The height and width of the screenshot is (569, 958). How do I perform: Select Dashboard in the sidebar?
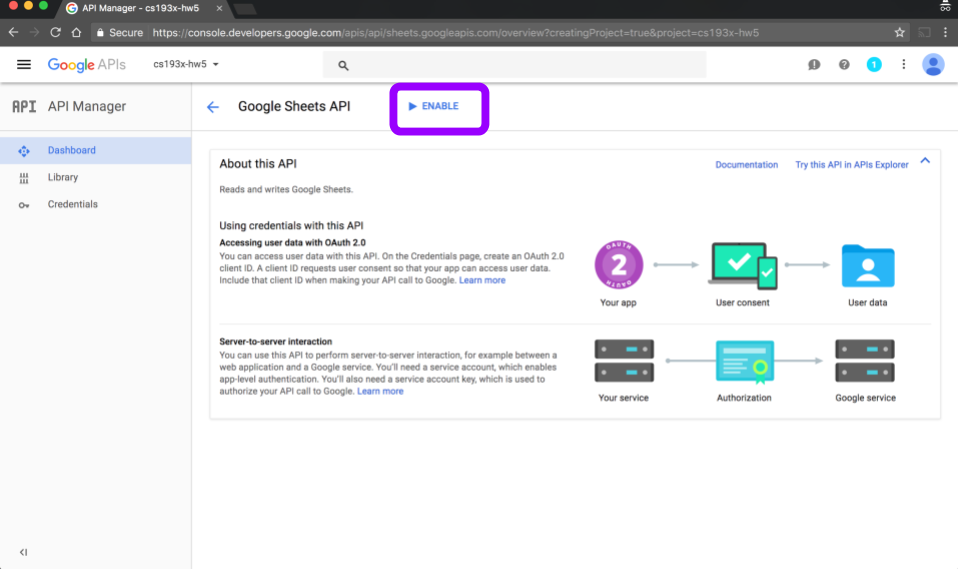[72, 150]
